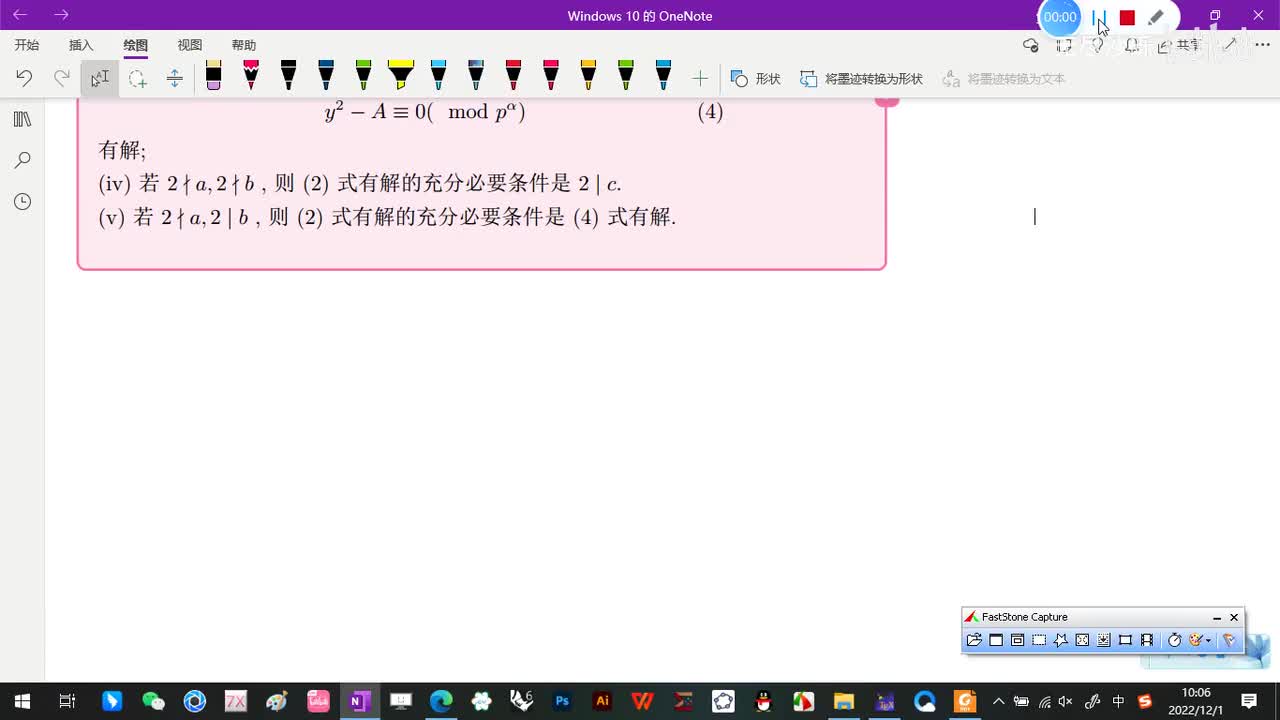Screen dimensions: 1280x720
Task: Open the search pane
Action: coord(22,160)
